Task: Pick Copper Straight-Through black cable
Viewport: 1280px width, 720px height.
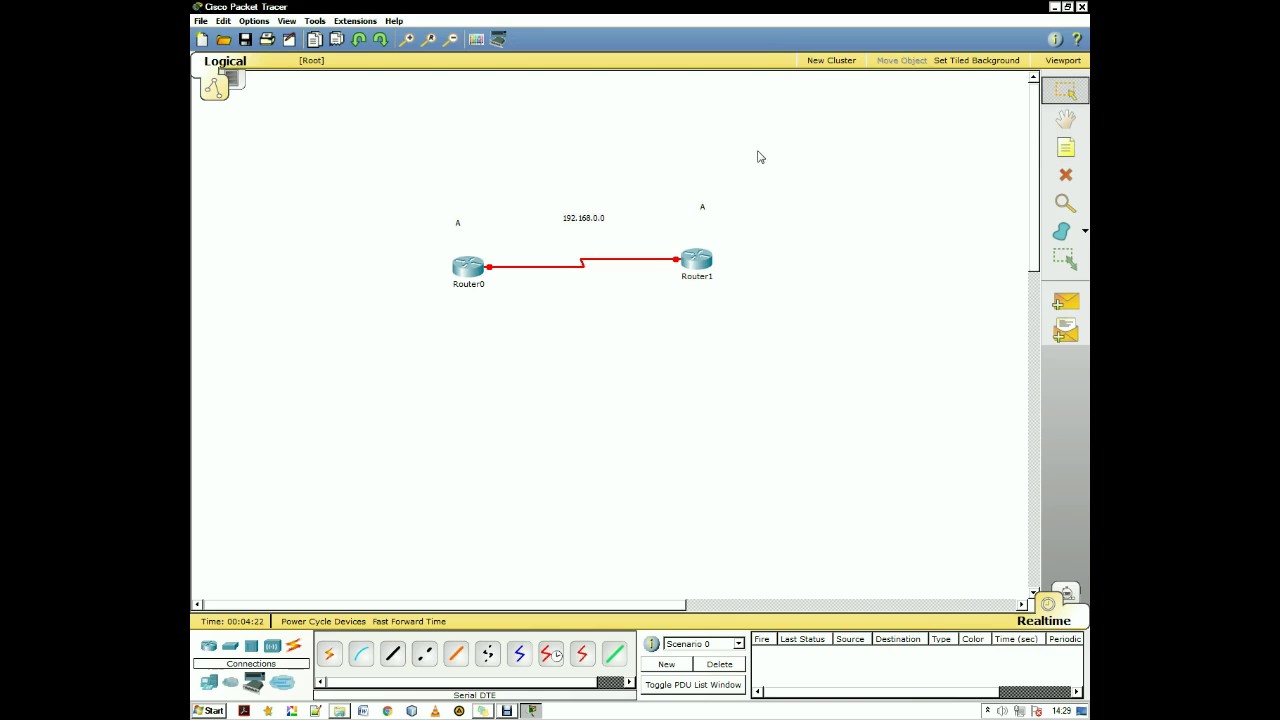Action: pos(393,654)
